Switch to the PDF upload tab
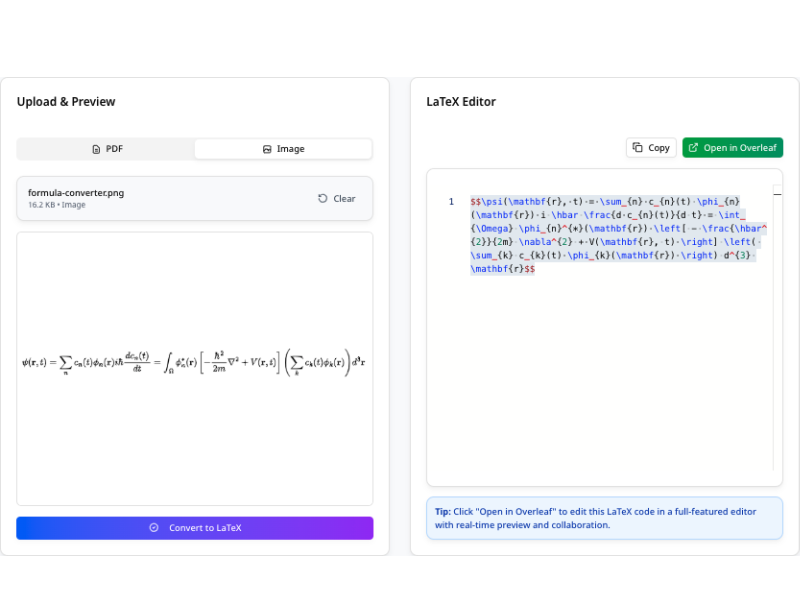 (107, 149)
